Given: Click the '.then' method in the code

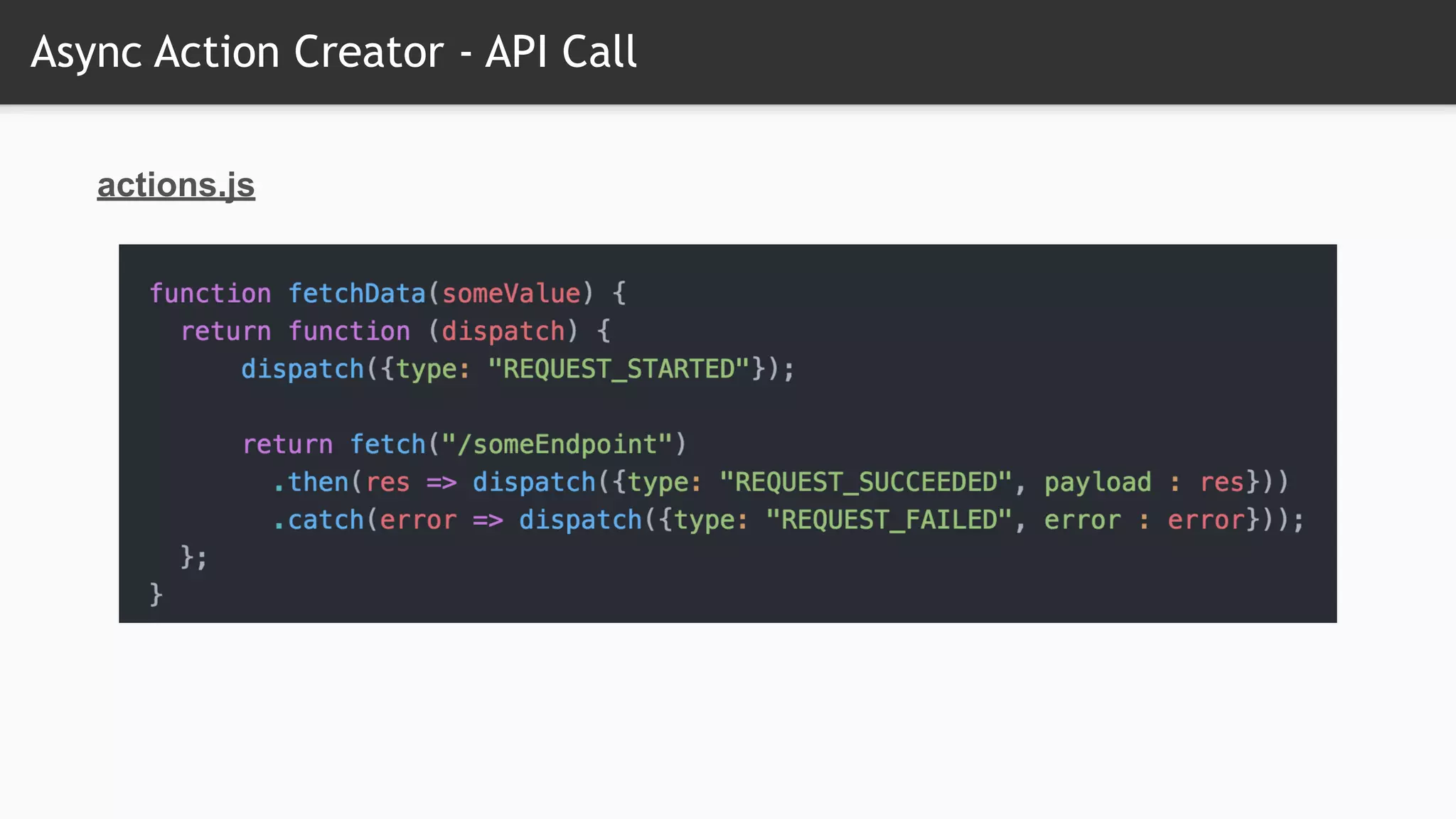Looking at the screenshot, I should [311, 482].
